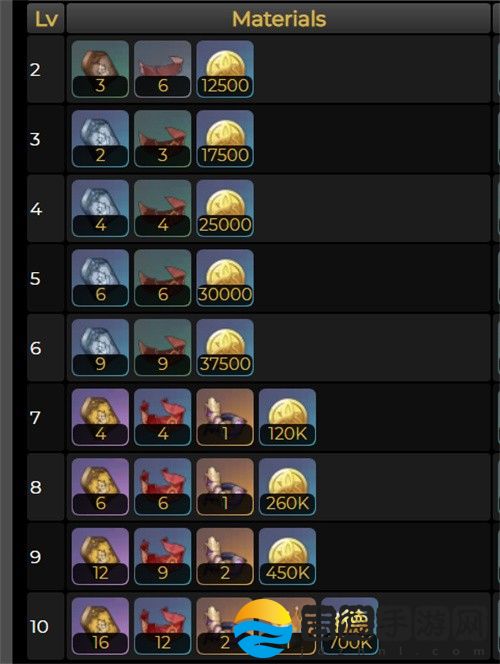Screen dimensions: 500x664
Task: Click the level 7 boss drop material showing 1
Action: click(225, 417)
